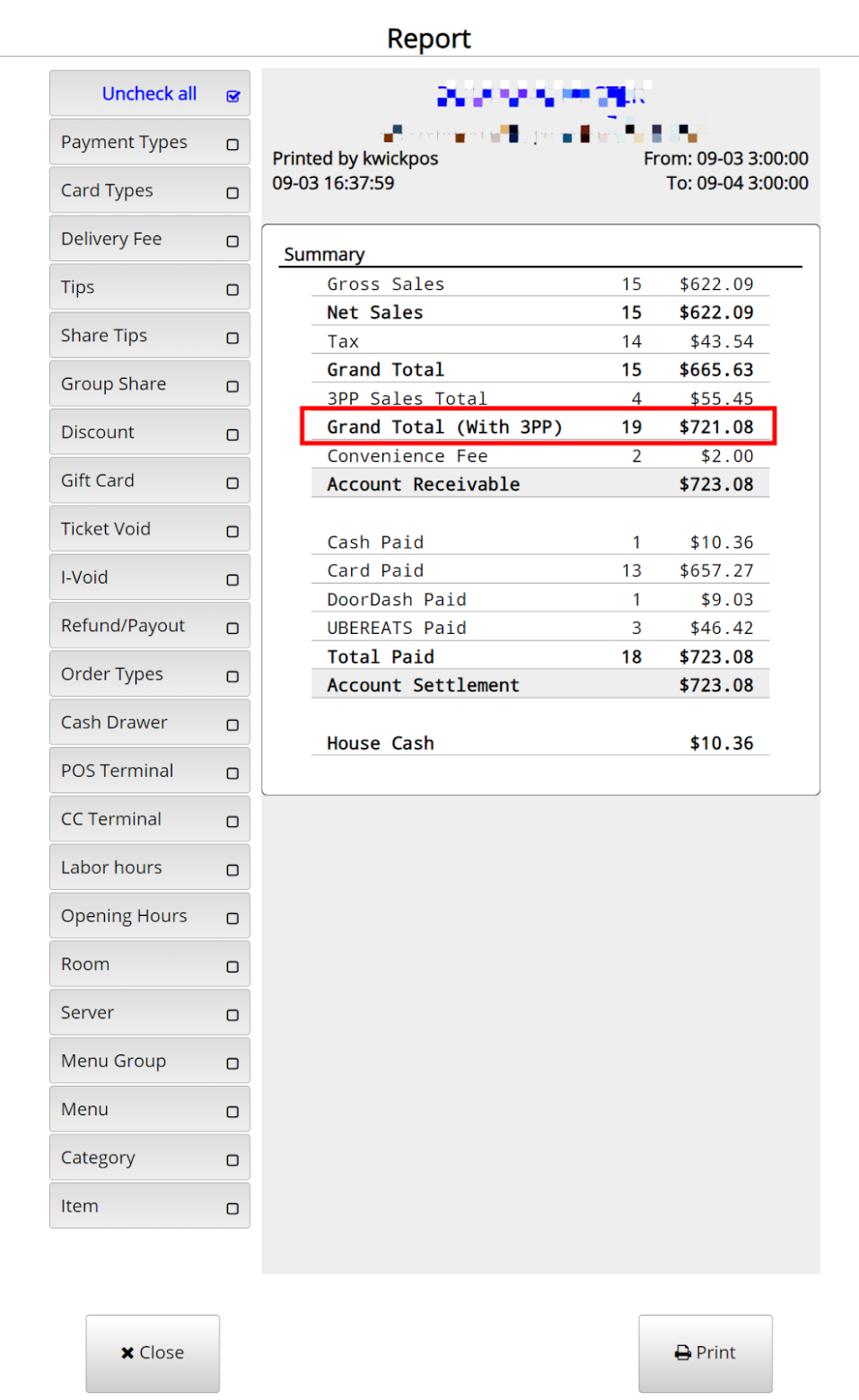The image size is (859, 1400).
Task: Check the Item option
Action: click(x=232, y=1209)
